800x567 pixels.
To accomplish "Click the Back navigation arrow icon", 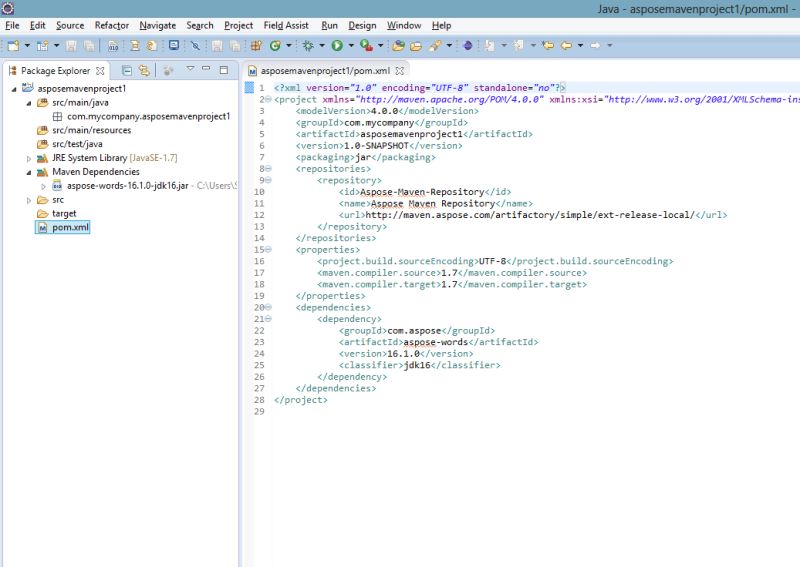I will click(566, 45).
